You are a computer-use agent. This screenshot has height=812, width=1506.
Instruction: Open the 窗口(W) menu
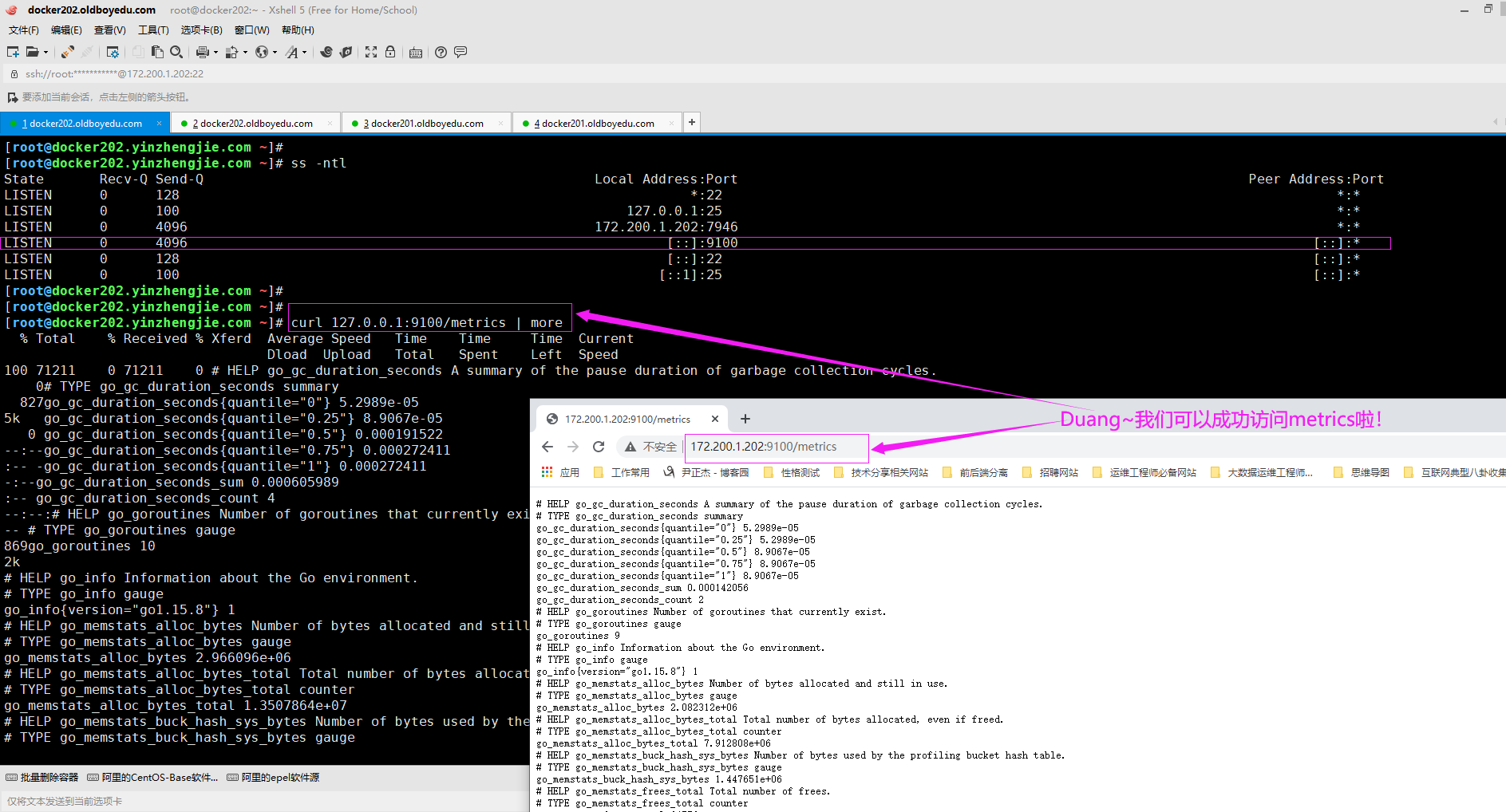click(252, 30)
